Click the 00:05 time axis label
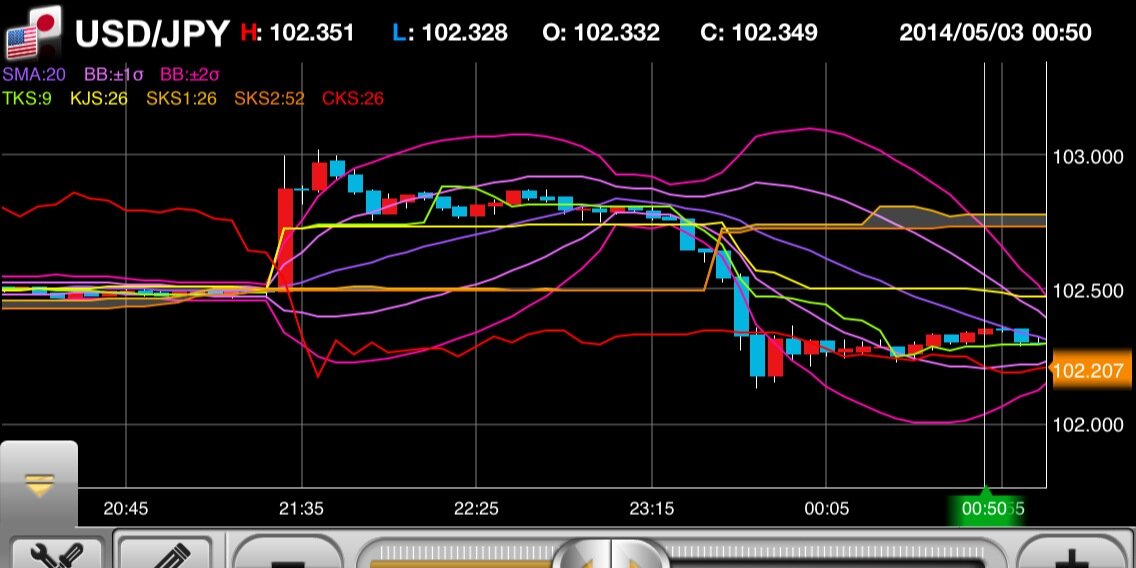 coord(826,509)
